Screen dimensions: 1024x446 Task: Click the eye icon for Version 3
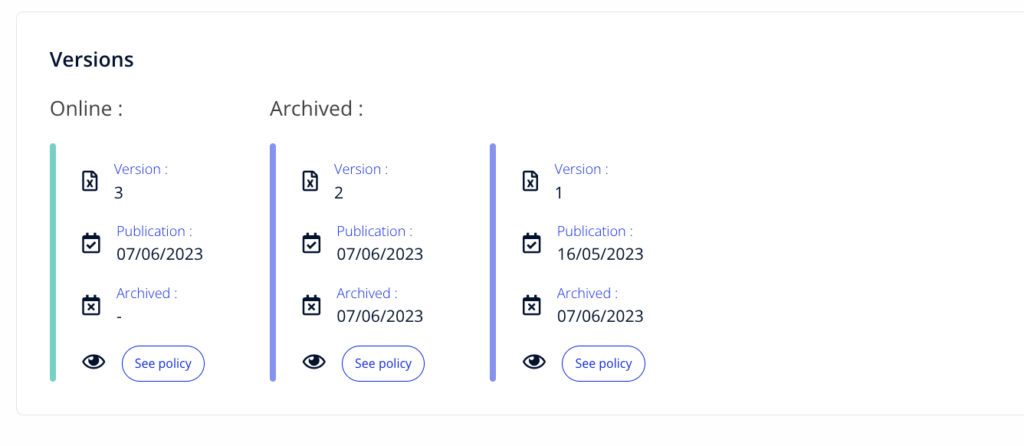point(93,362)
